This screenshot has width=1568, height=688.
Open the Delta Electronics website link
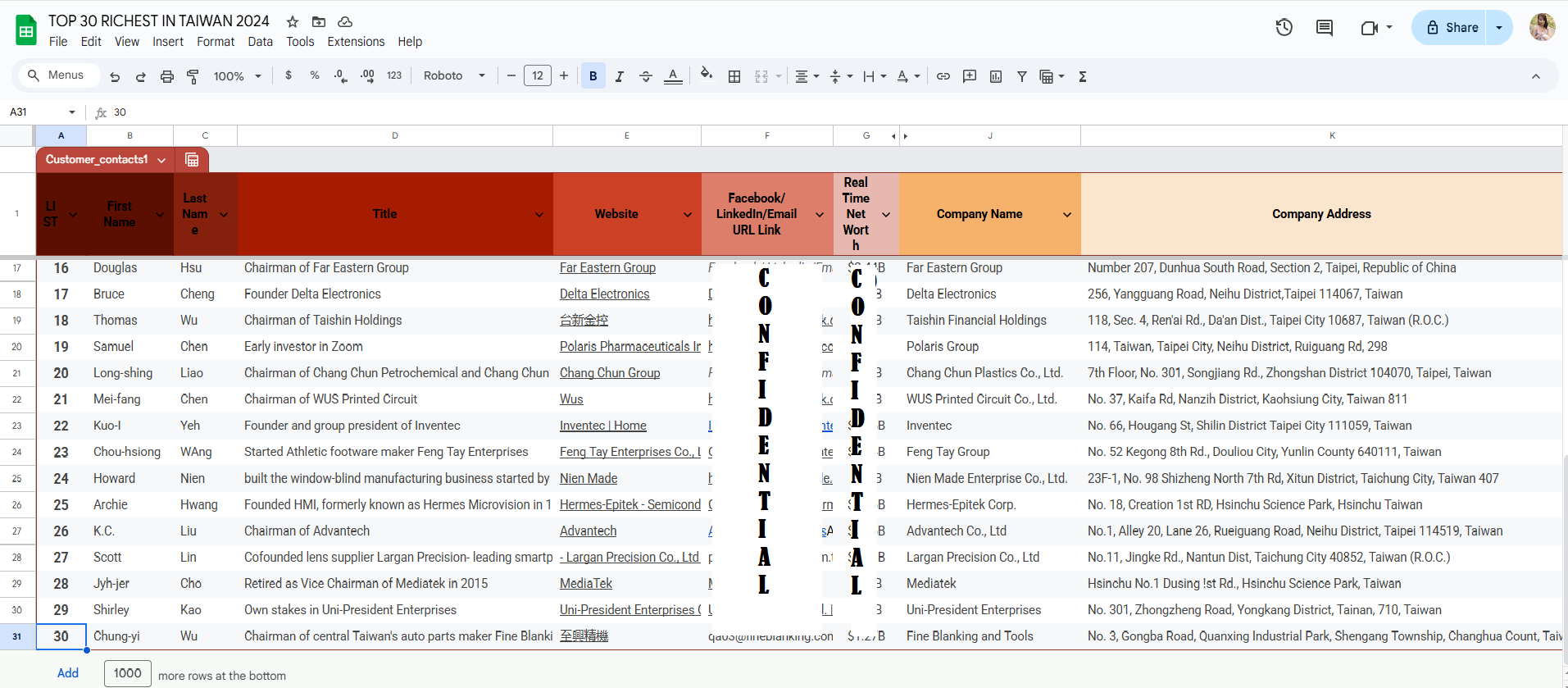pyautogui.click(x=604, y=294)
